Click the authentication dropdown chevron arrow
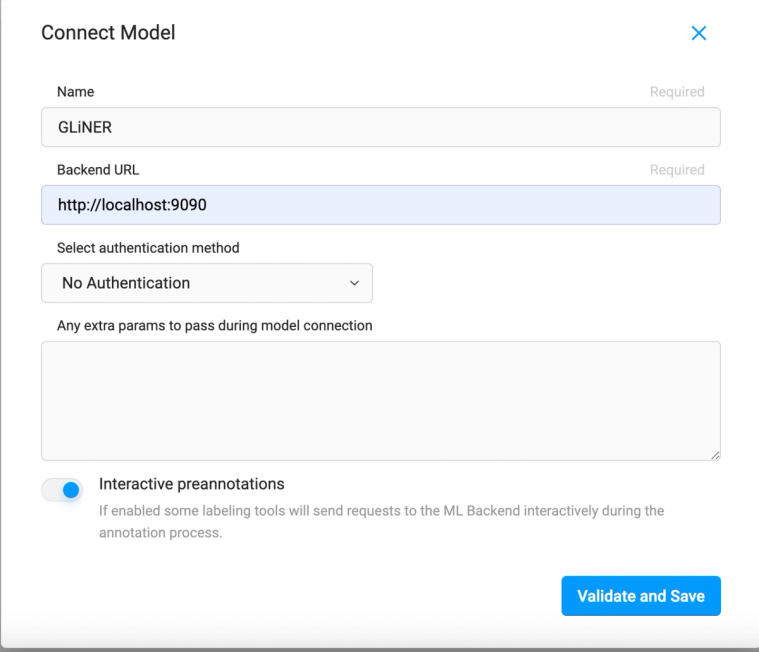 pyautogui.click(x=354, y=283)
